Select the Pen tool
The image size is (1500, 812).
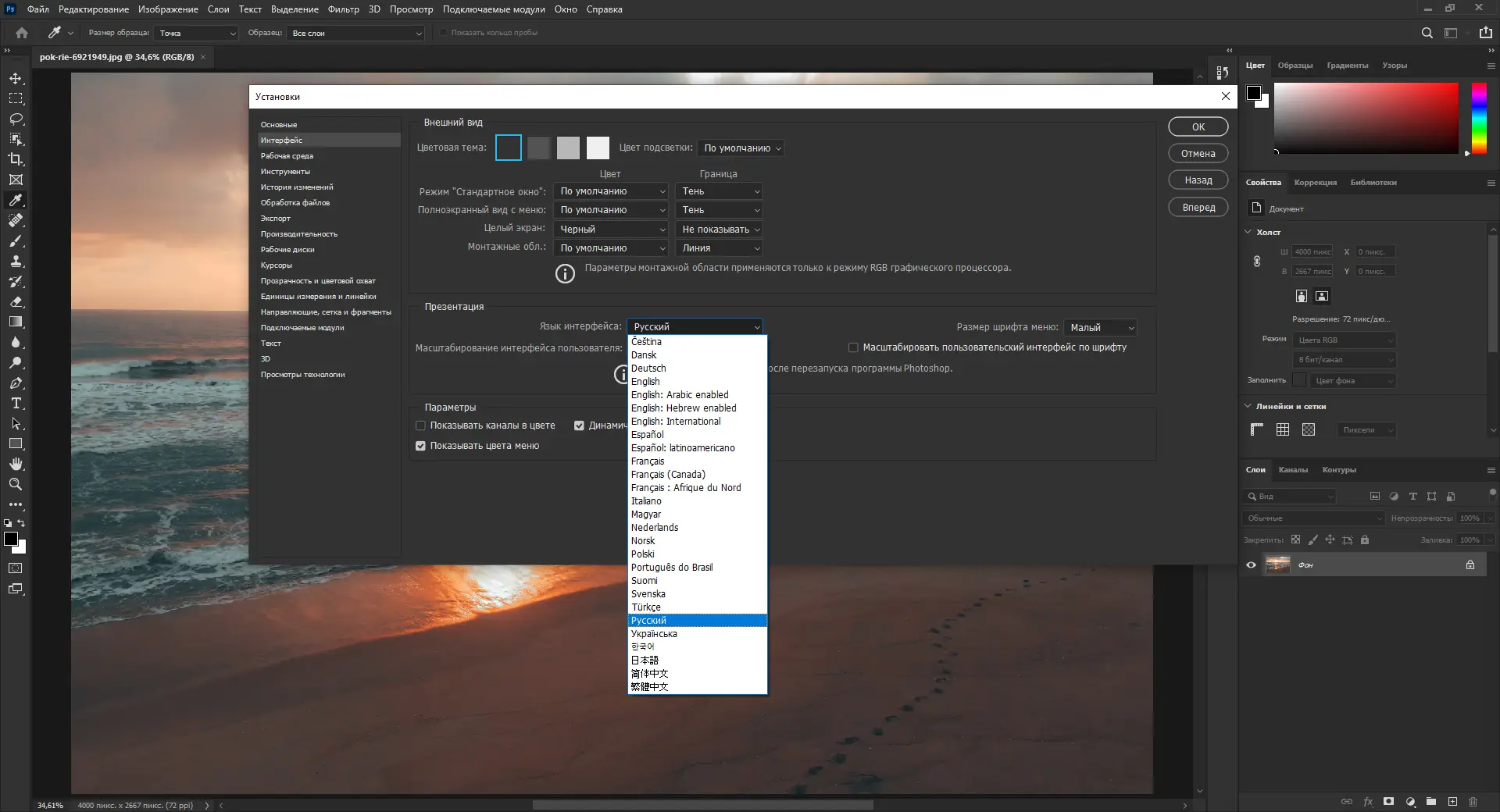pyautogui.click(x=16, y=383)
